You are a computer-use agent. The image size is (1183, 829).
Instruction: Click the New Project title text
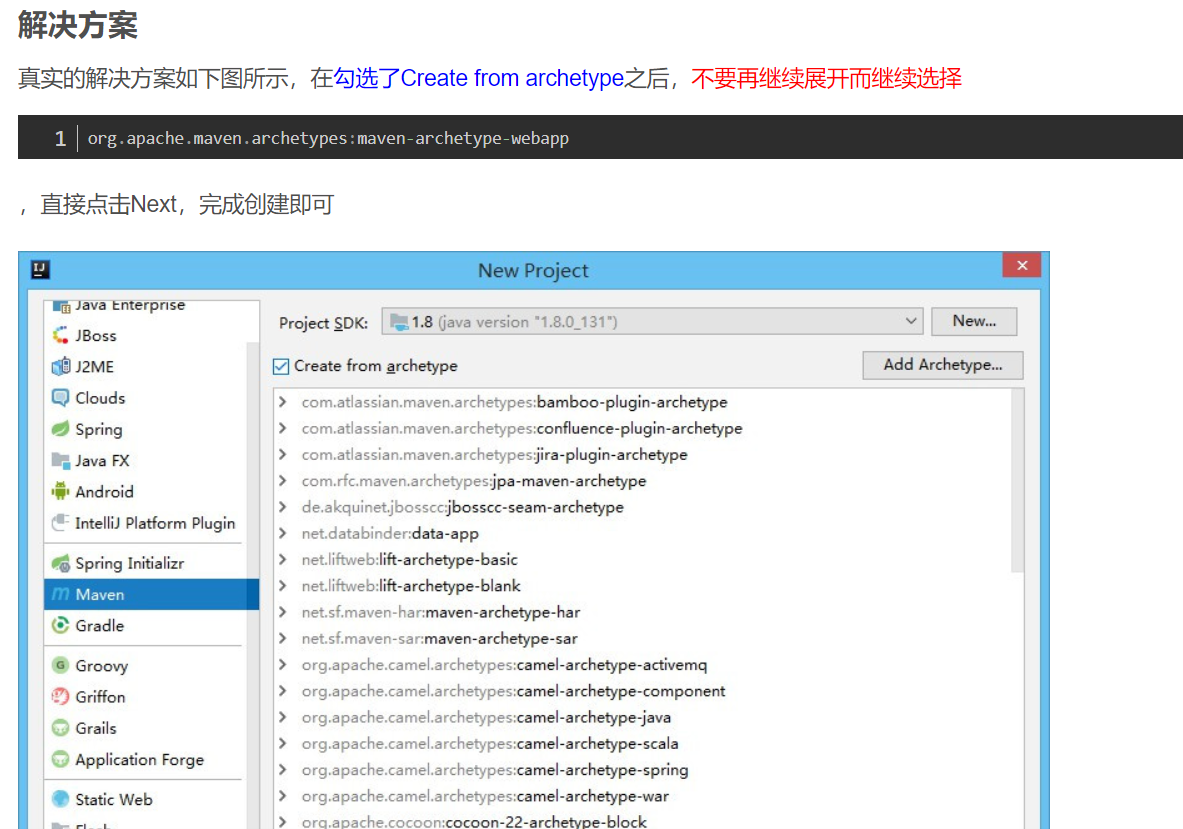pos(533,270)
